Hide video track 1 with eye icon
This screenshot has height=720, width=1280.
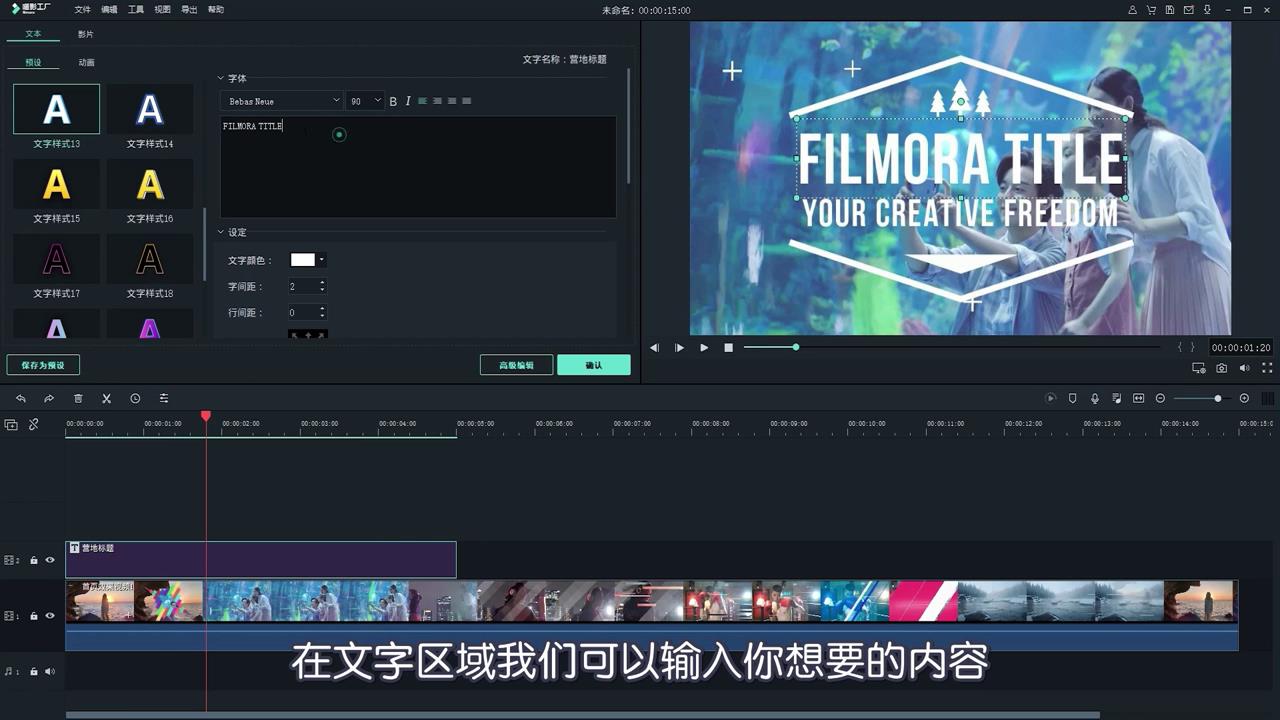click(x=50, y=616)
